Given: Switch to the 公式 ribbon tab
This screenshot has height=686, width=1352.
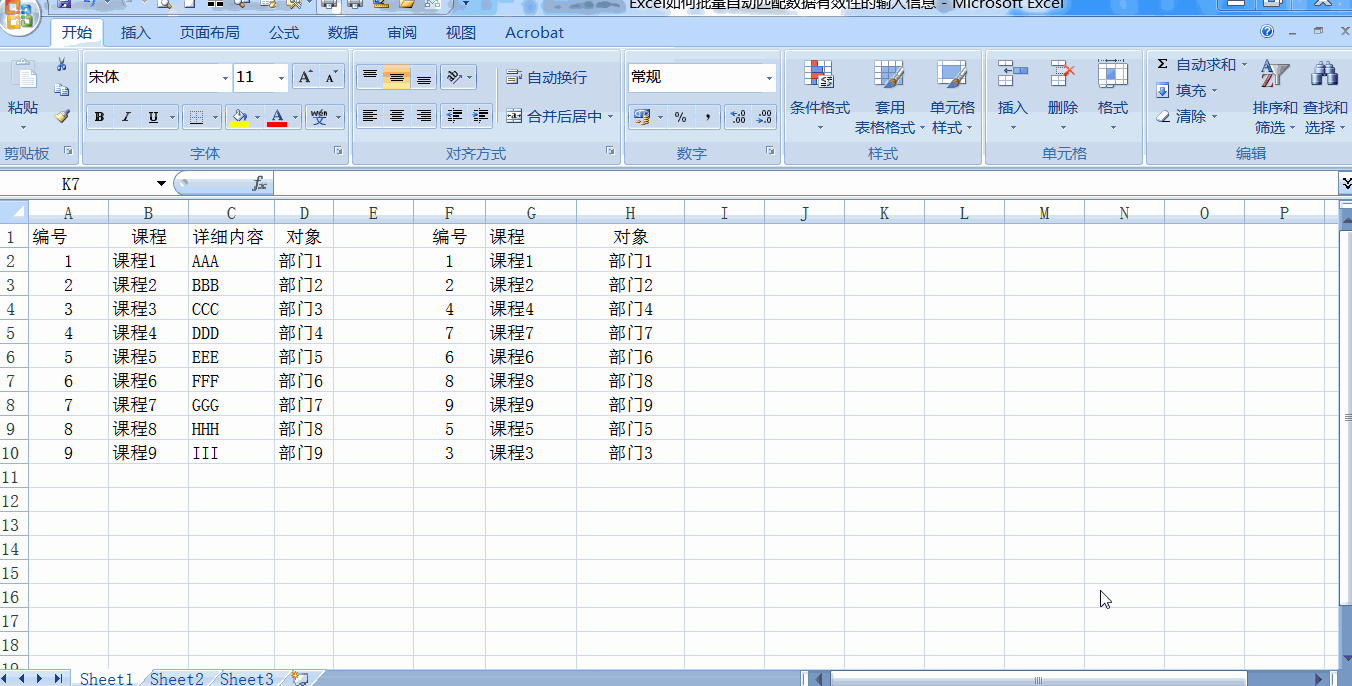Looking at the screenshot, I should [x=284, y=33].
